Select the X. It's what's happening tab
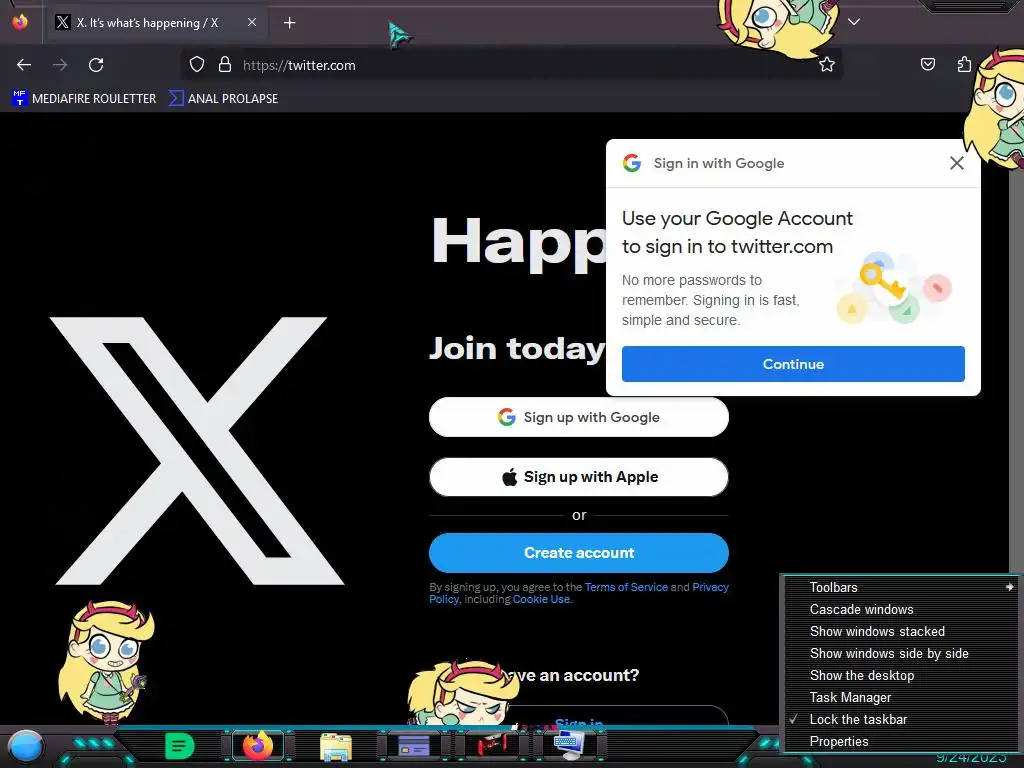This screenshot has width=1024, height=768. pyautogui.click(x=155, y=23)
